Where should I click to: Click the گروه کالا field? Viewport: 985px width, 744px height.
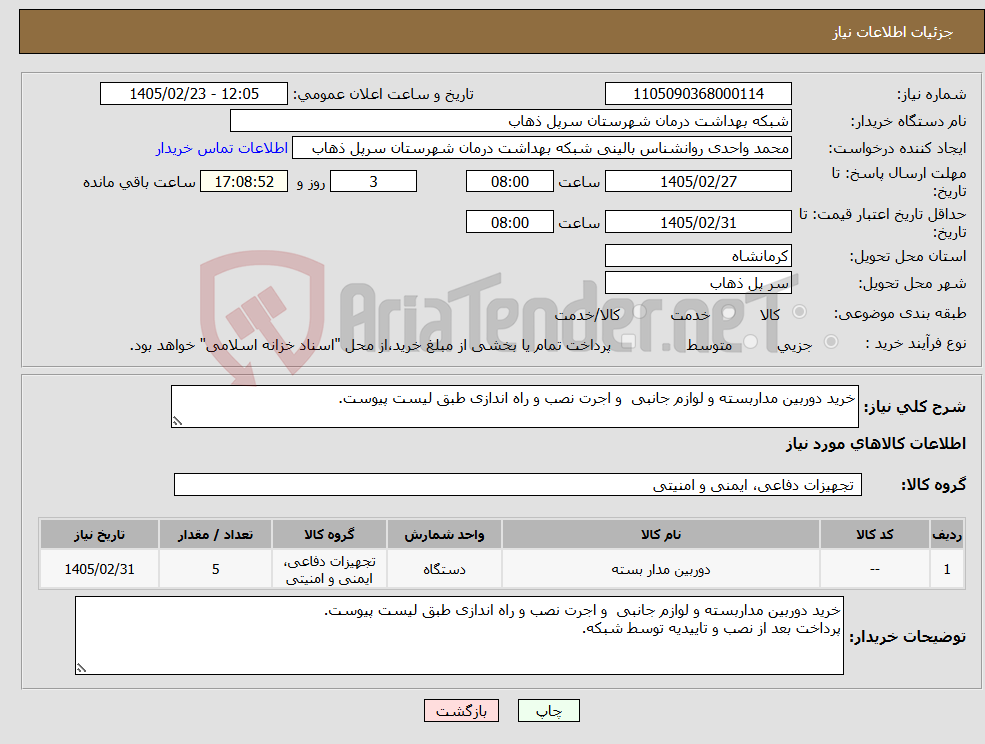[518, 484]
